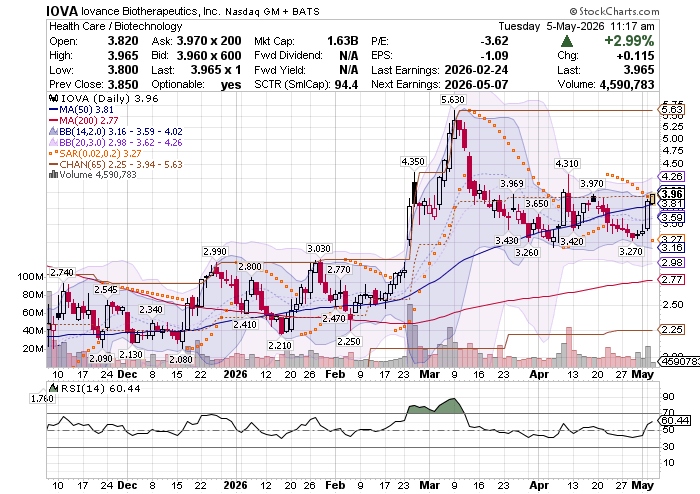Click the RSI(14) 60.44 indicator label

[95, 388]
